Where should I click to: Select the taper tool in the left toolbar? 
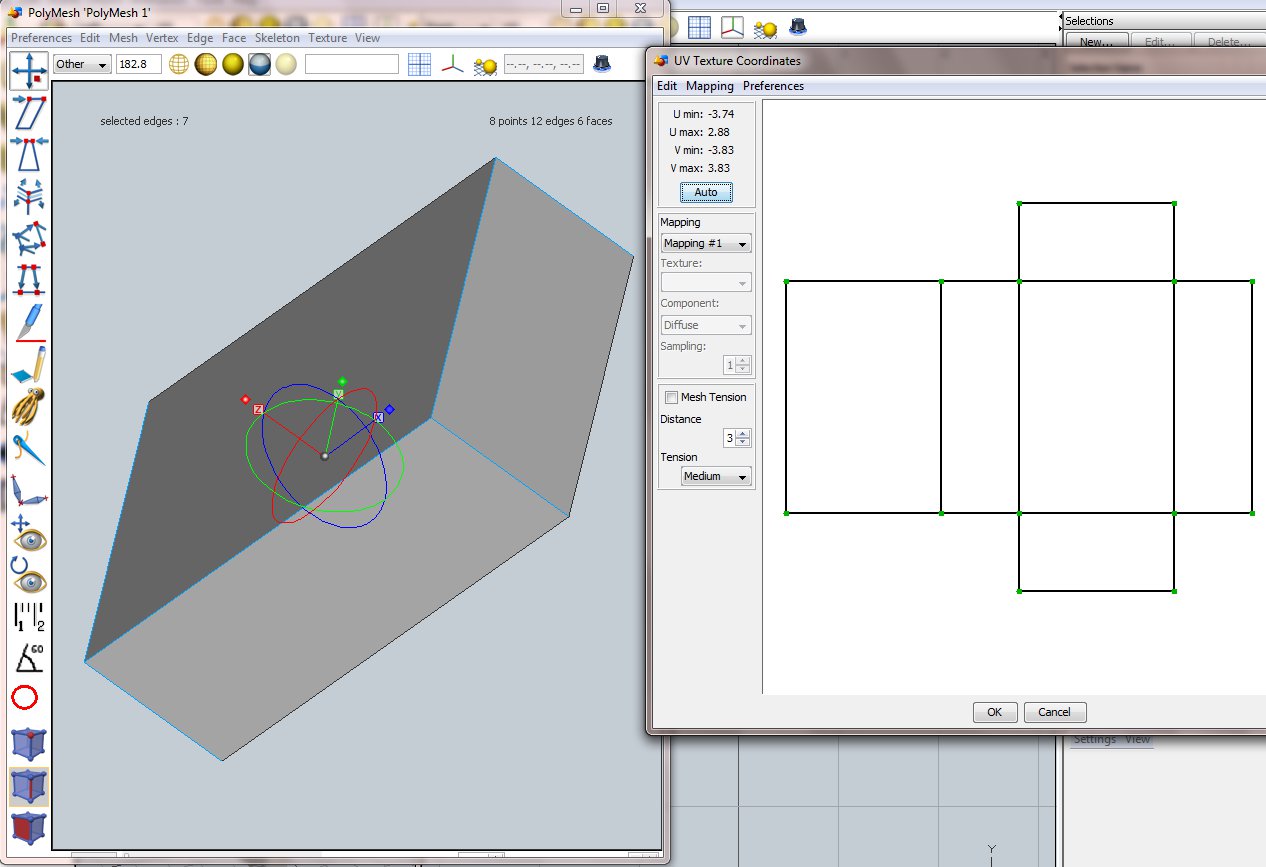coord(29,153)
